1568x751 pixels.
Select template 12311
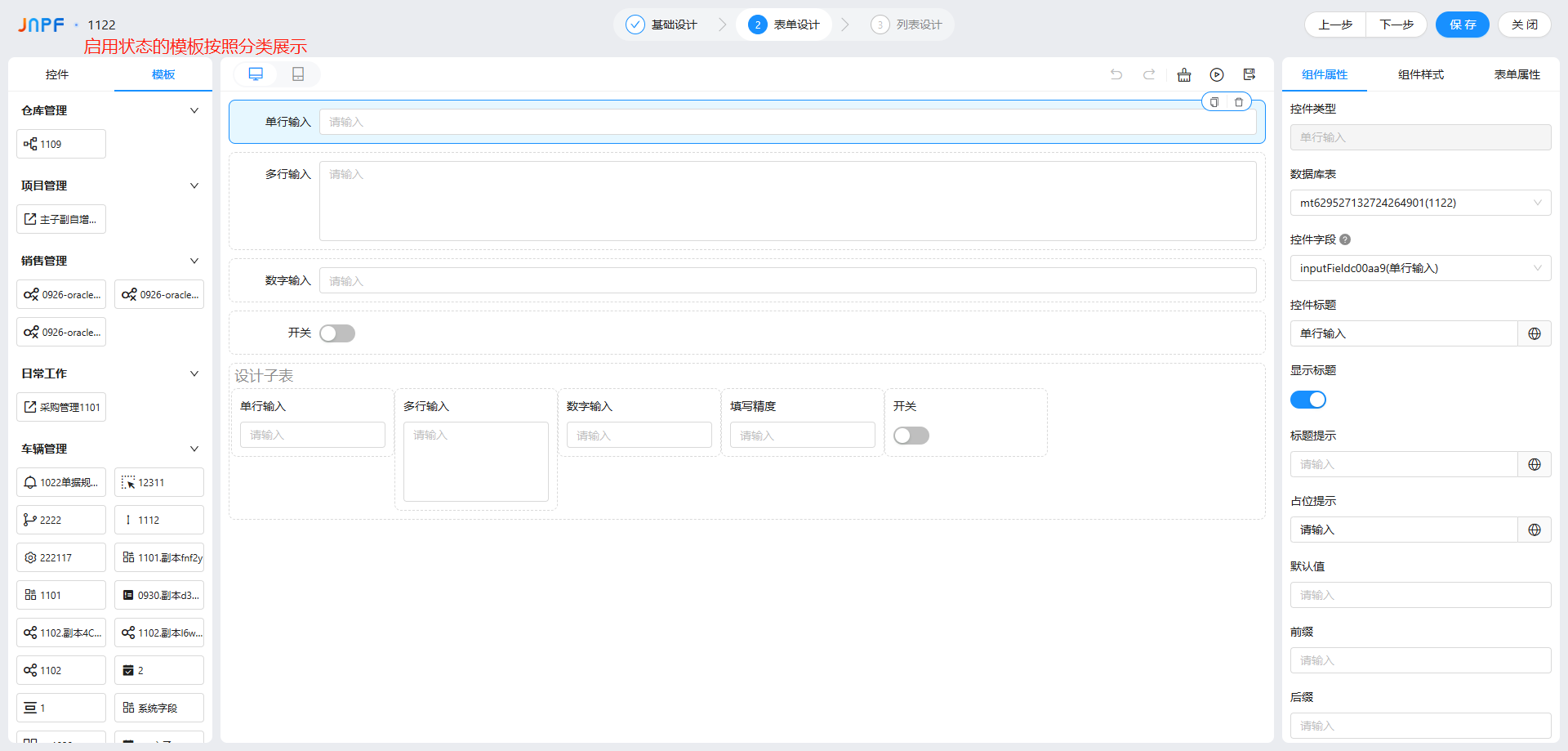click(x=159, y=482)
